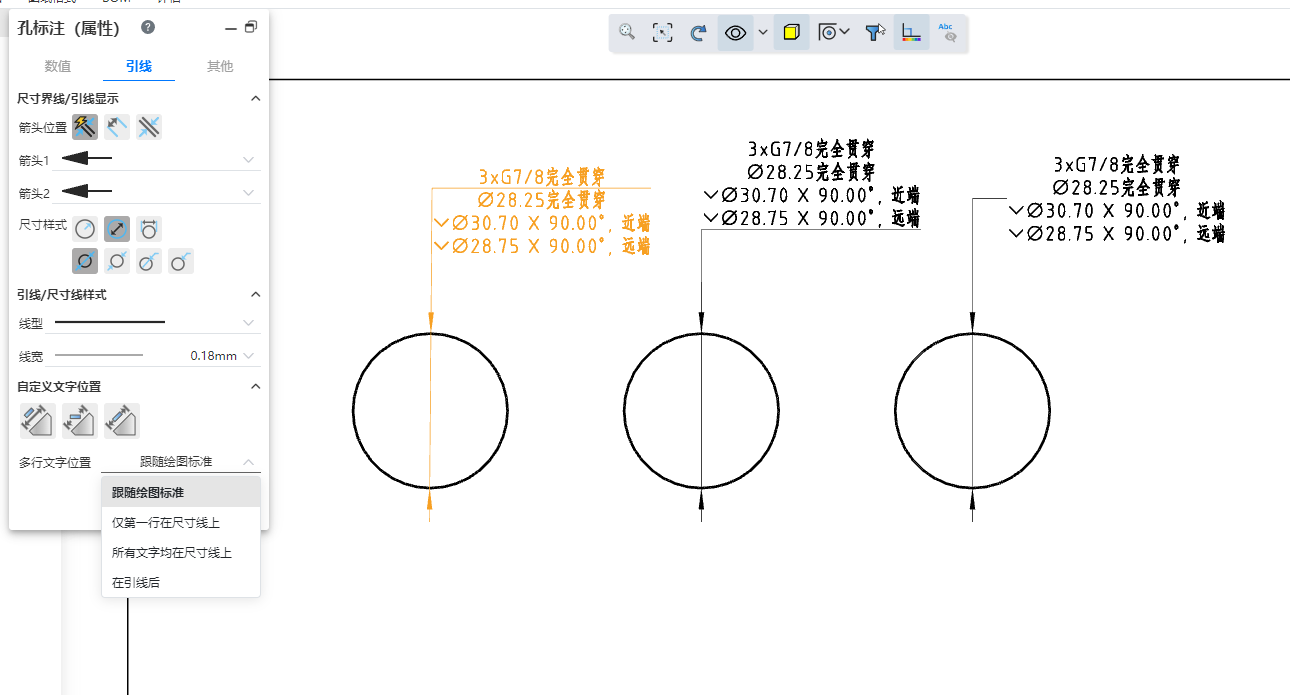
Task: Click the zoom magnifier tool in the view toolbar
Action: (x=627, y=32)
